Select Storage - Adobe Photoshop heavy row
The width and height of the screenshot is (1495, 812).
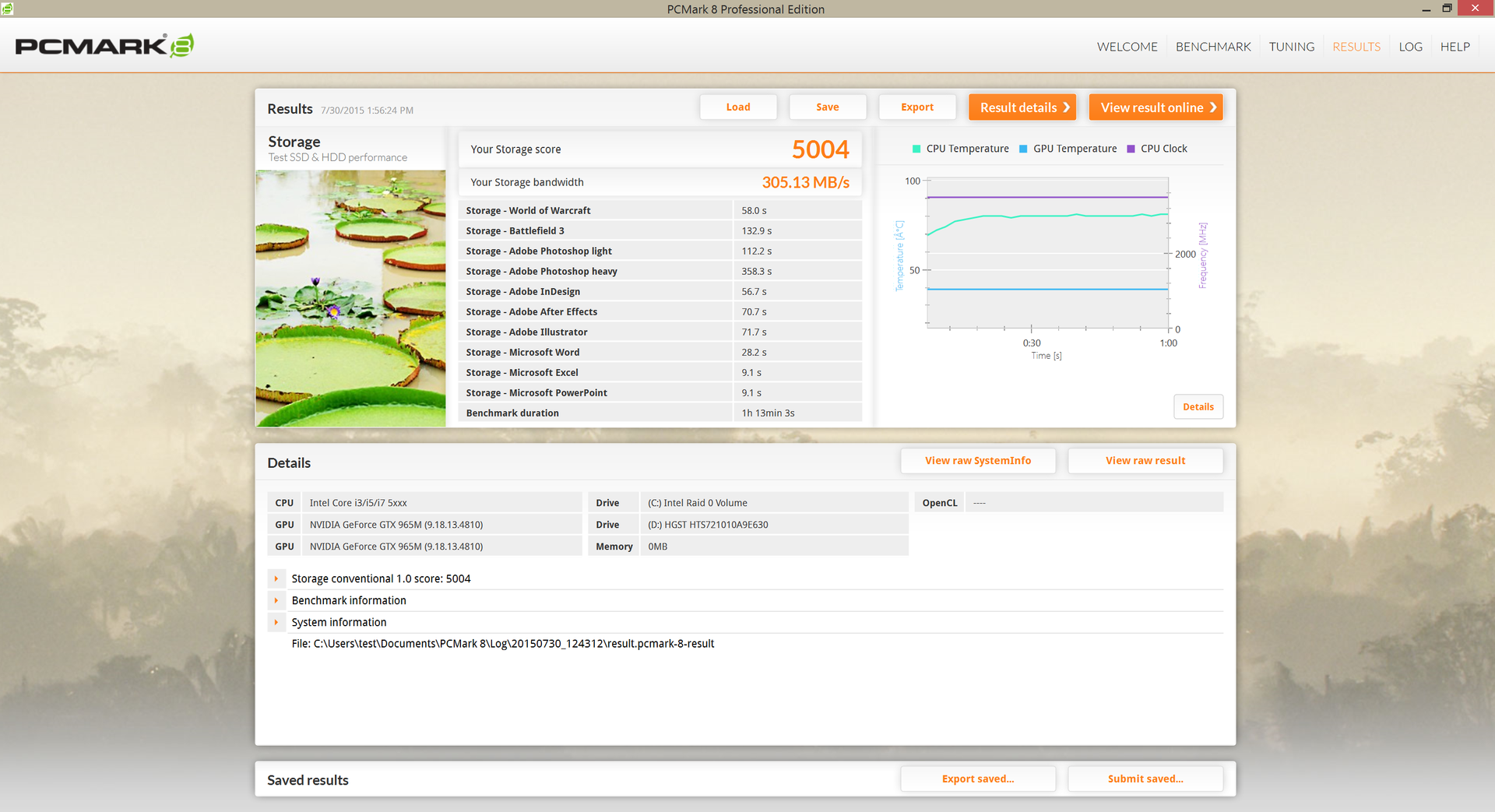(660, 272)
